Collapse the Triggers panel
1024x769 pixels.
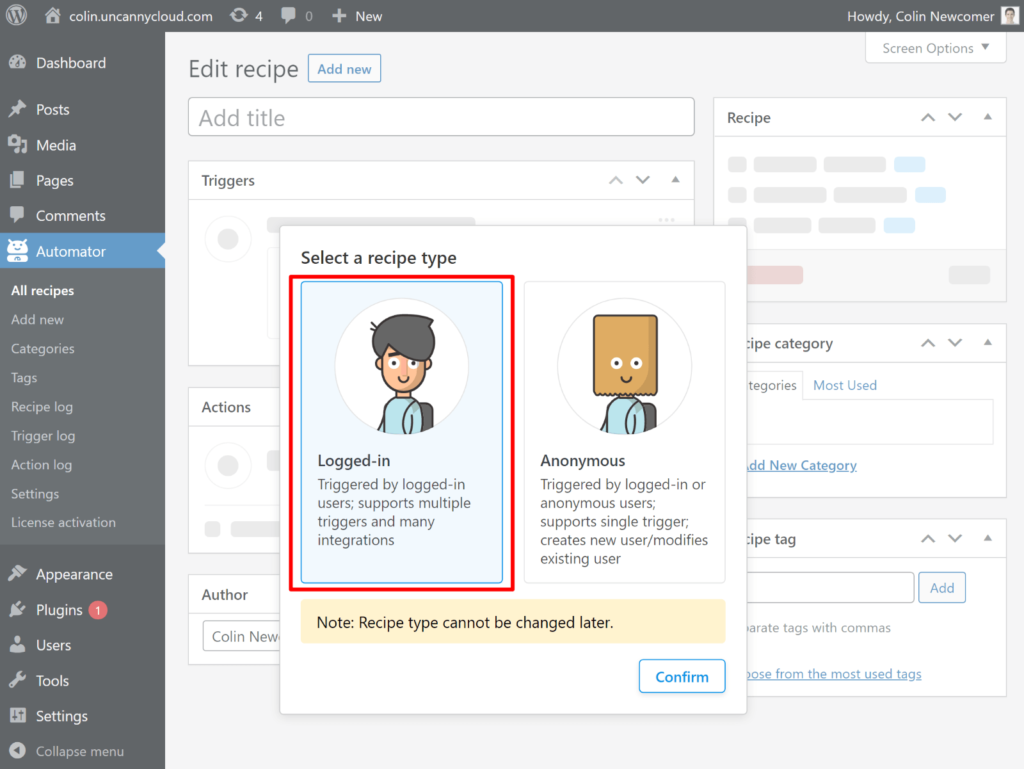675,180
